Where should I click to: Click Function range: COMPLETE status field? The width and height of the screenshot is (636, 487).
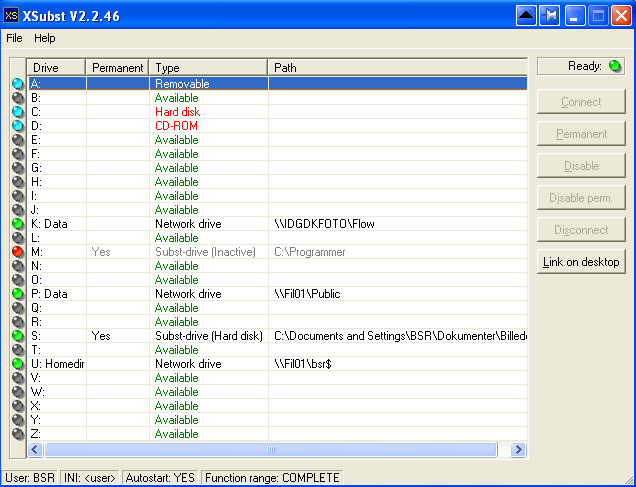pos(272,478)
